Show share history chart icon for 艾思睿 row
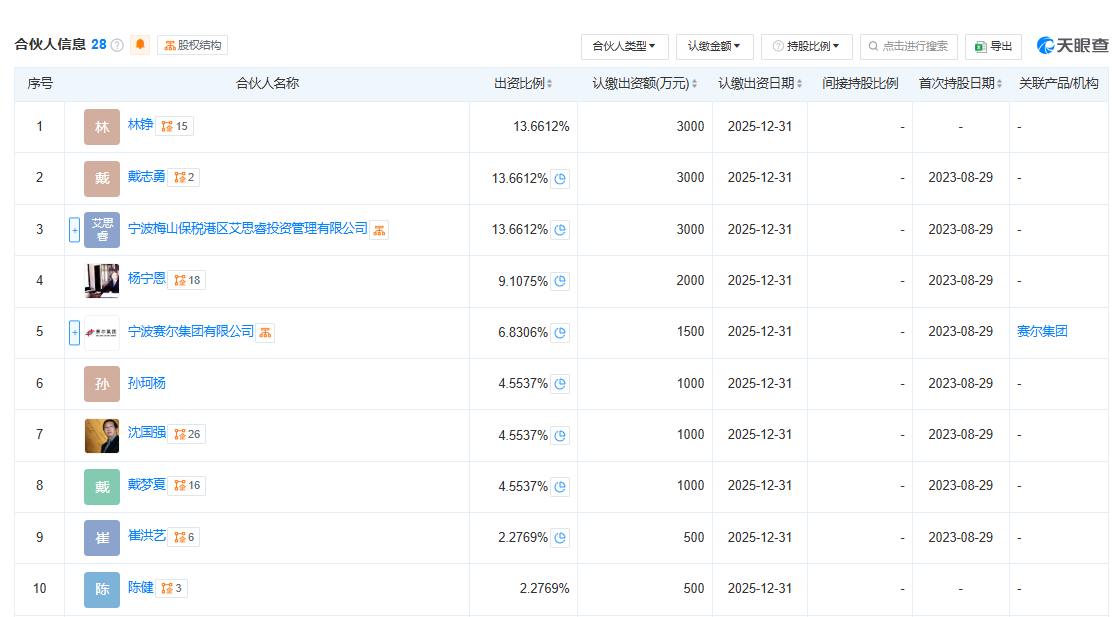This screenshot has width=1119, height=617. click(560, 230)
